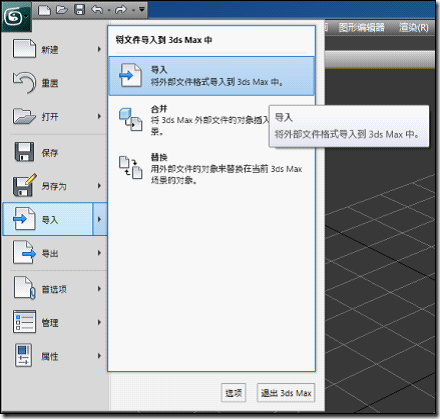Screen dimensions: 440x419
Task: Select the 首选项 menu entry
Action: pos(55,289)
